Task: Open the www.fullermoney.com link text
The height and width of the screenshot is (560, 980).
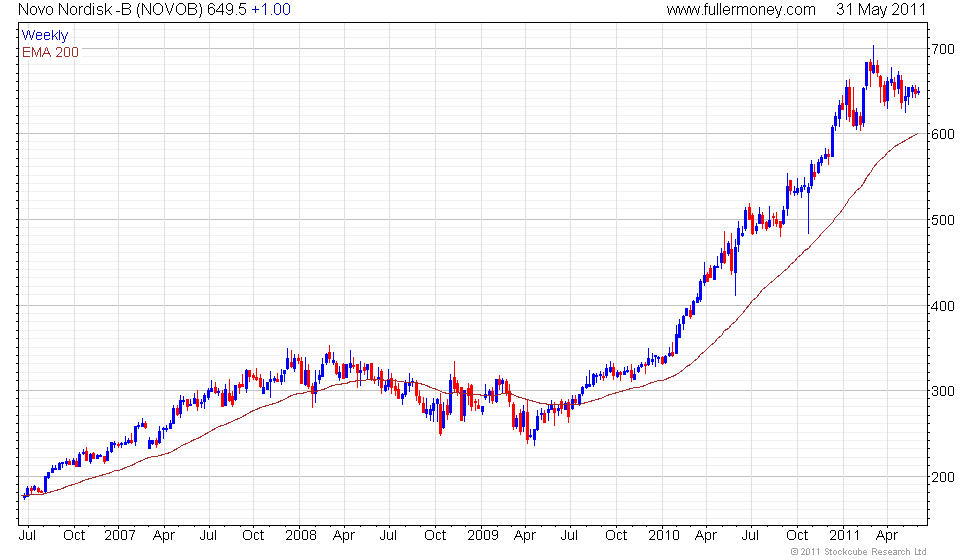Action: click(x=741, y=10)
